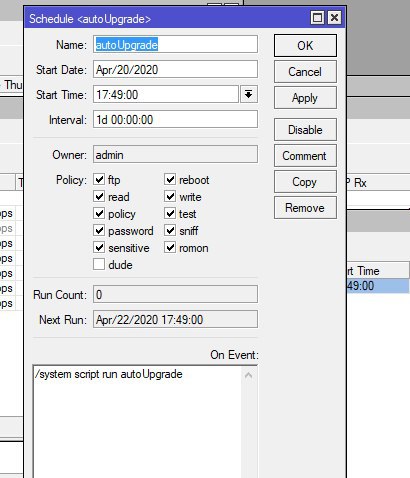Toggle the test policy checkbox
The height and width of the screenshot is (478, 410).
click(x=170, y=213)
